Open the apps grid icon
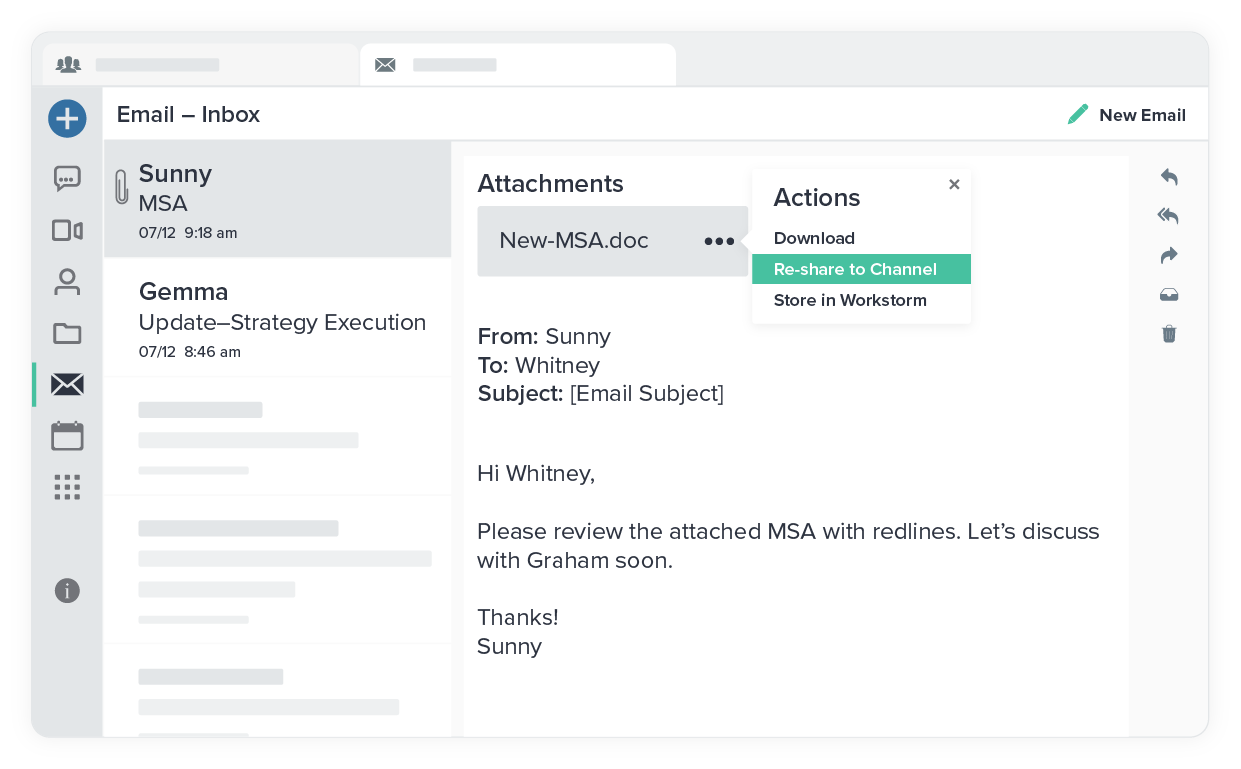The height and width of the screenshot is (769, 1241). point(67,487)
